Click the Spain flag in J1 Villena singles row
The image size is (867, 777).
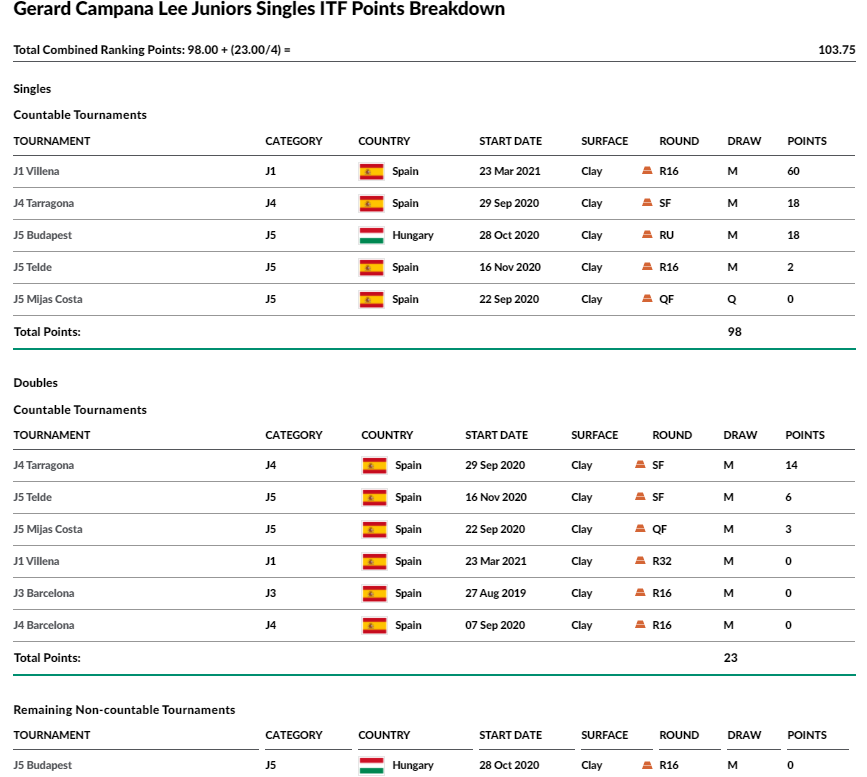(371, 171)
